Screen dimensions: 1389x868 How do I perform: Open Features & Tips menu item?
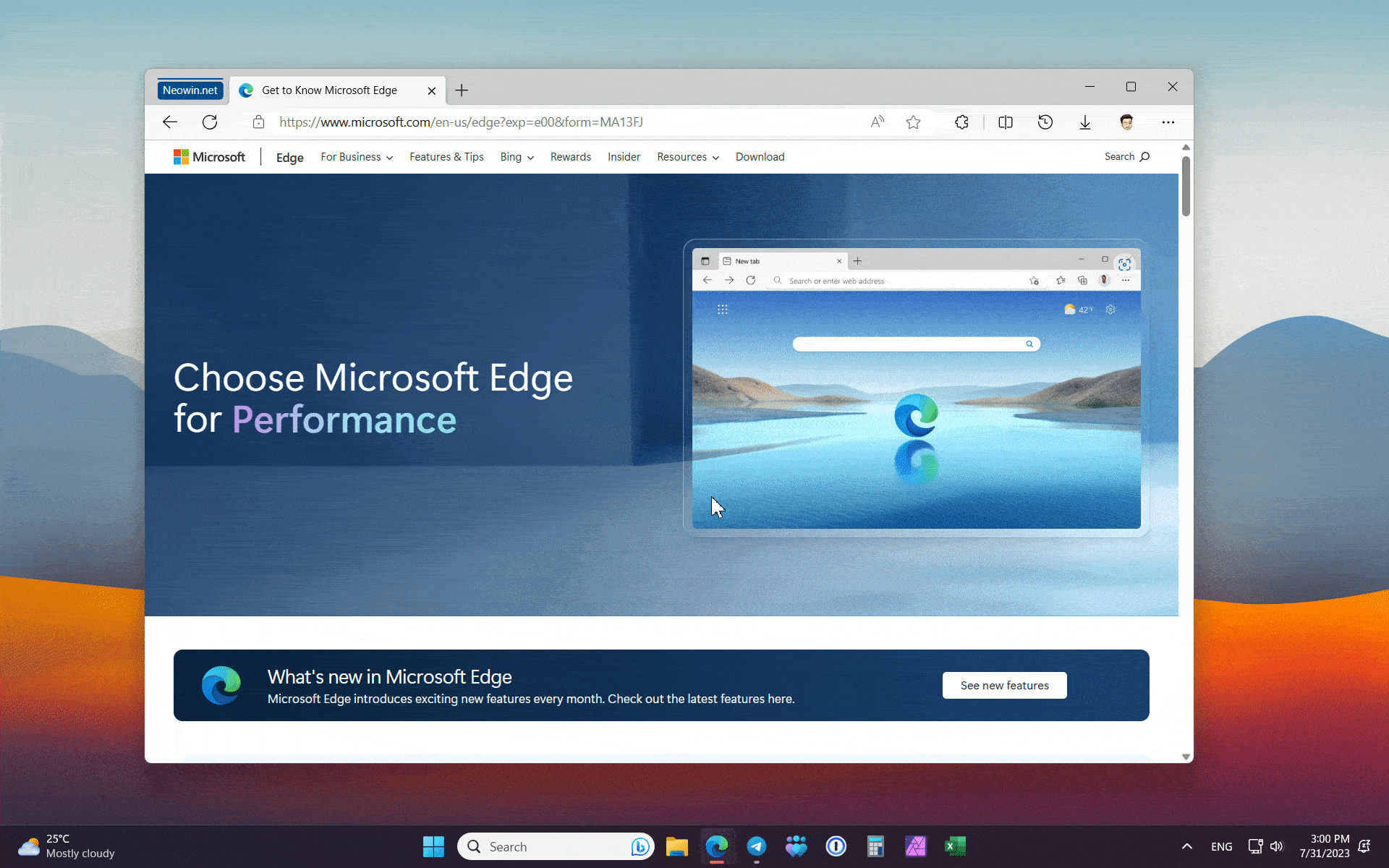point(446,157)
